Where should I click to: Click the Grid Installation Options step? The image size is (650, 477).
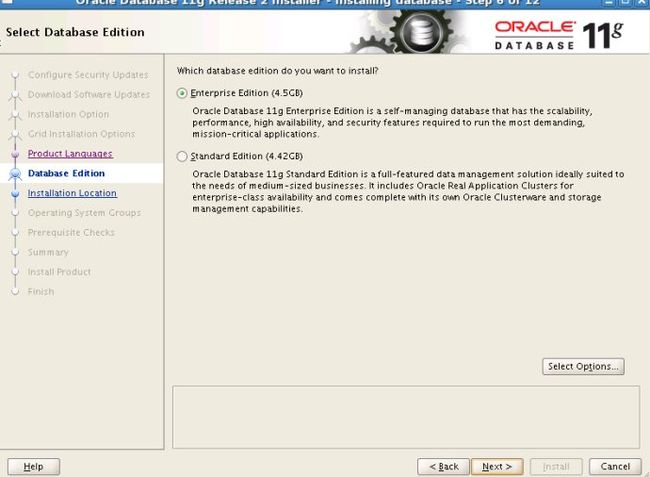click(81, 134)
